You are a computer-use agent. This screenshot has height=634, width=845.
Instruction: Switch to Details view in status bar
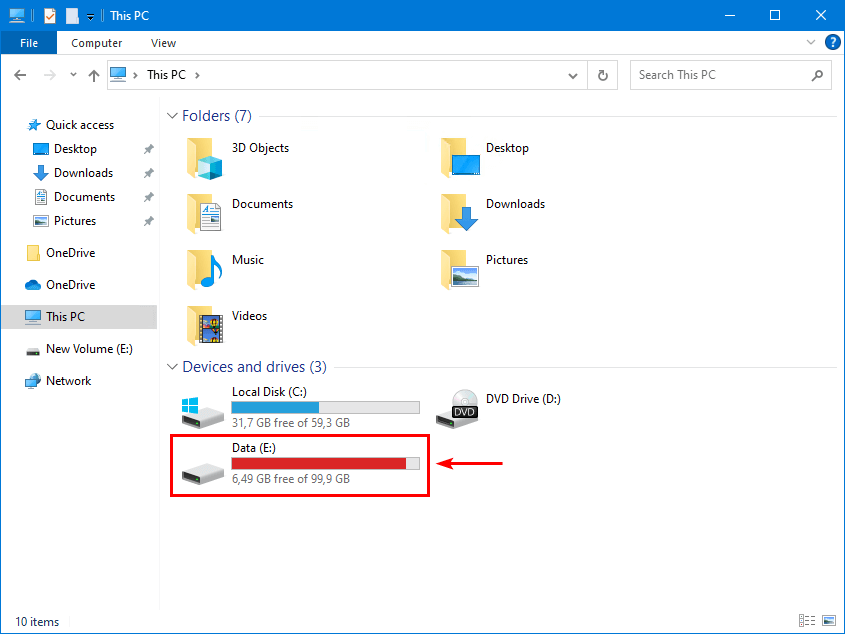pyautogui.click(x=807, y=621)
